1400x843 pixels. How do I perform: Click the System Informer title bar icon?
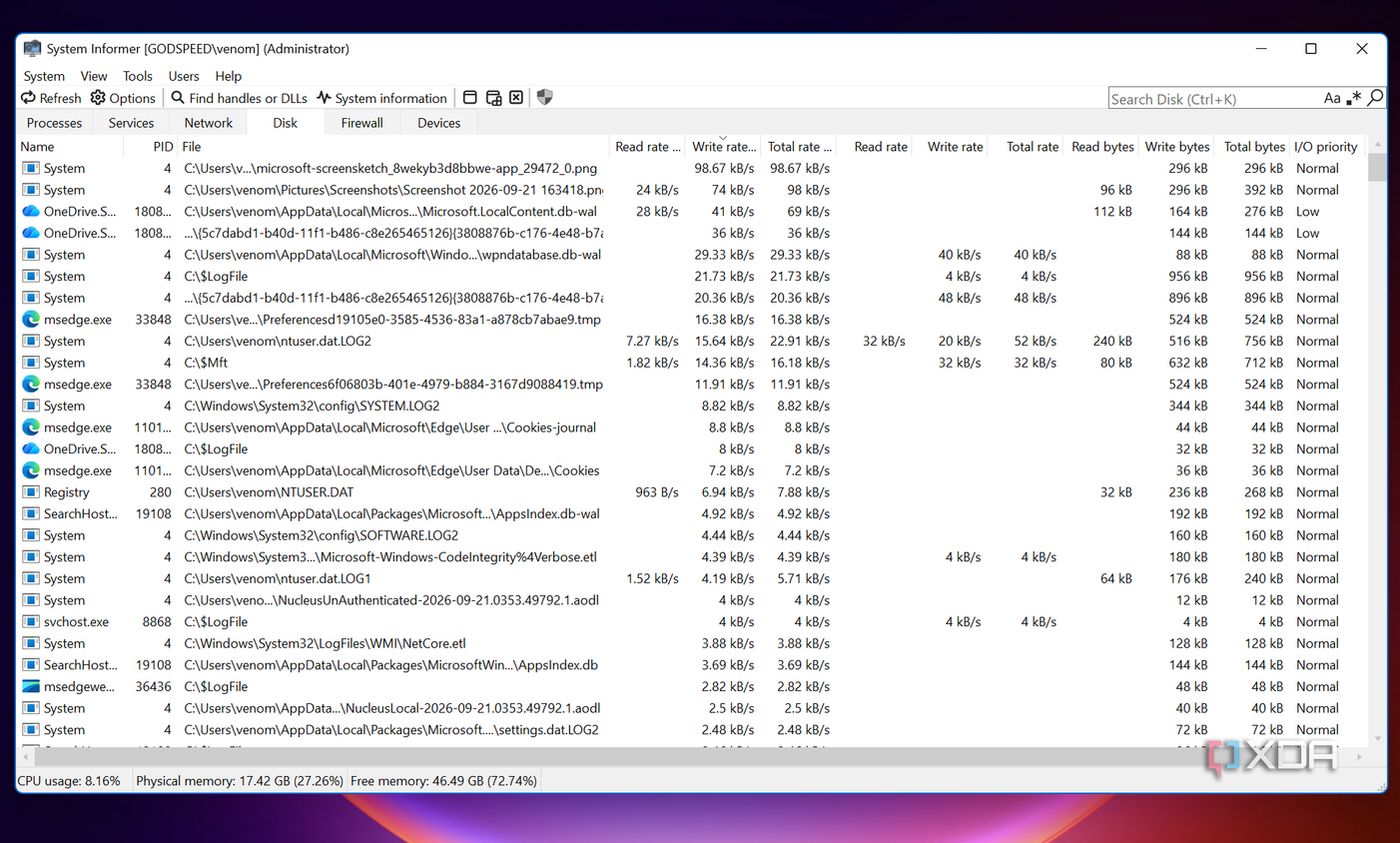[32, 48]
